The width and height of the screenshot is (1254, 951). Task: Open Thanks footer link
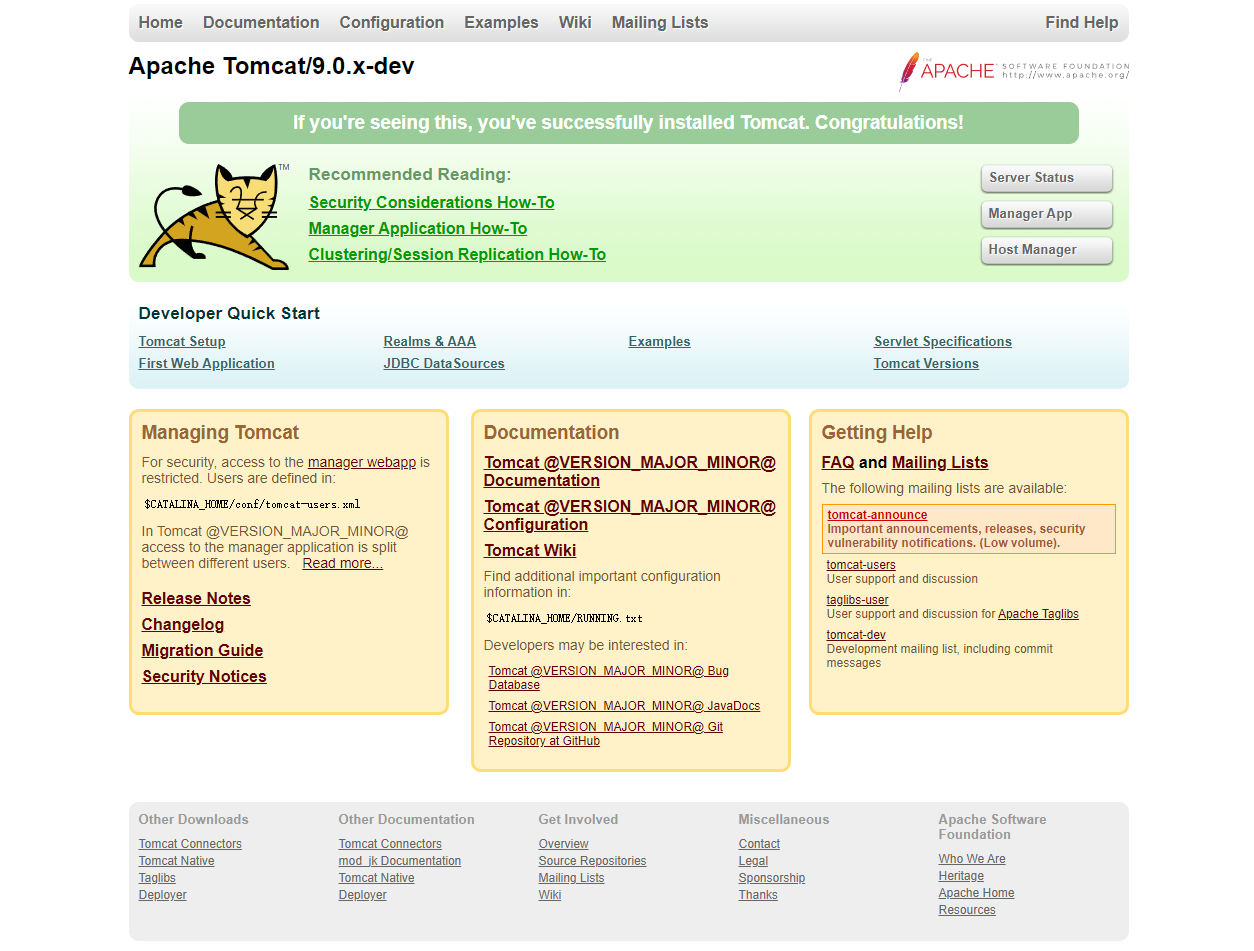click(758, 895)
